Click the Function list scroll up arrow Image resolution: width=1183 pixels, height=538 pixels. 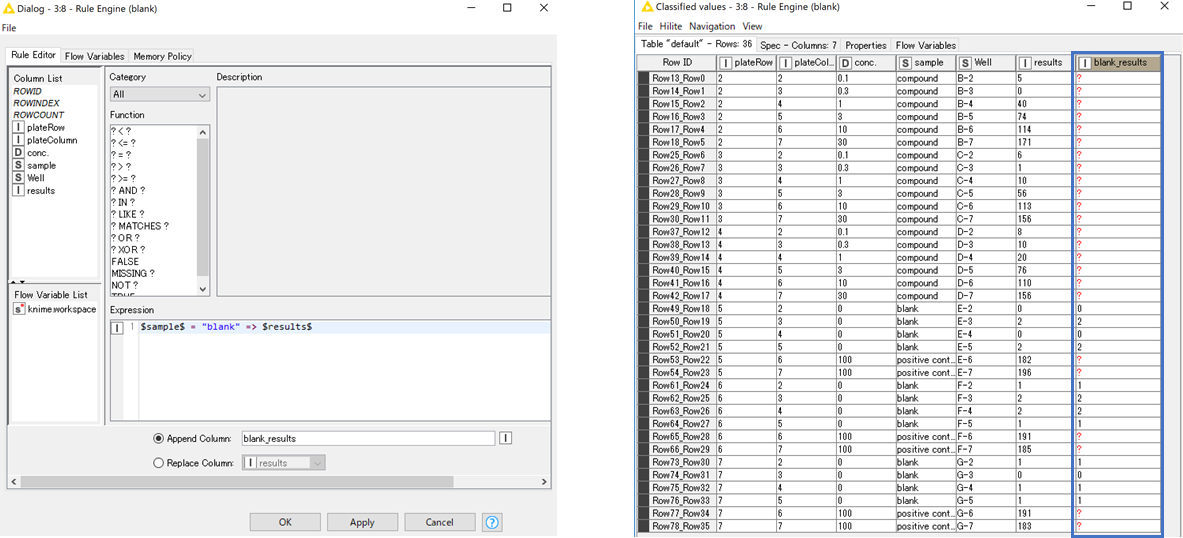coord(202,133)
